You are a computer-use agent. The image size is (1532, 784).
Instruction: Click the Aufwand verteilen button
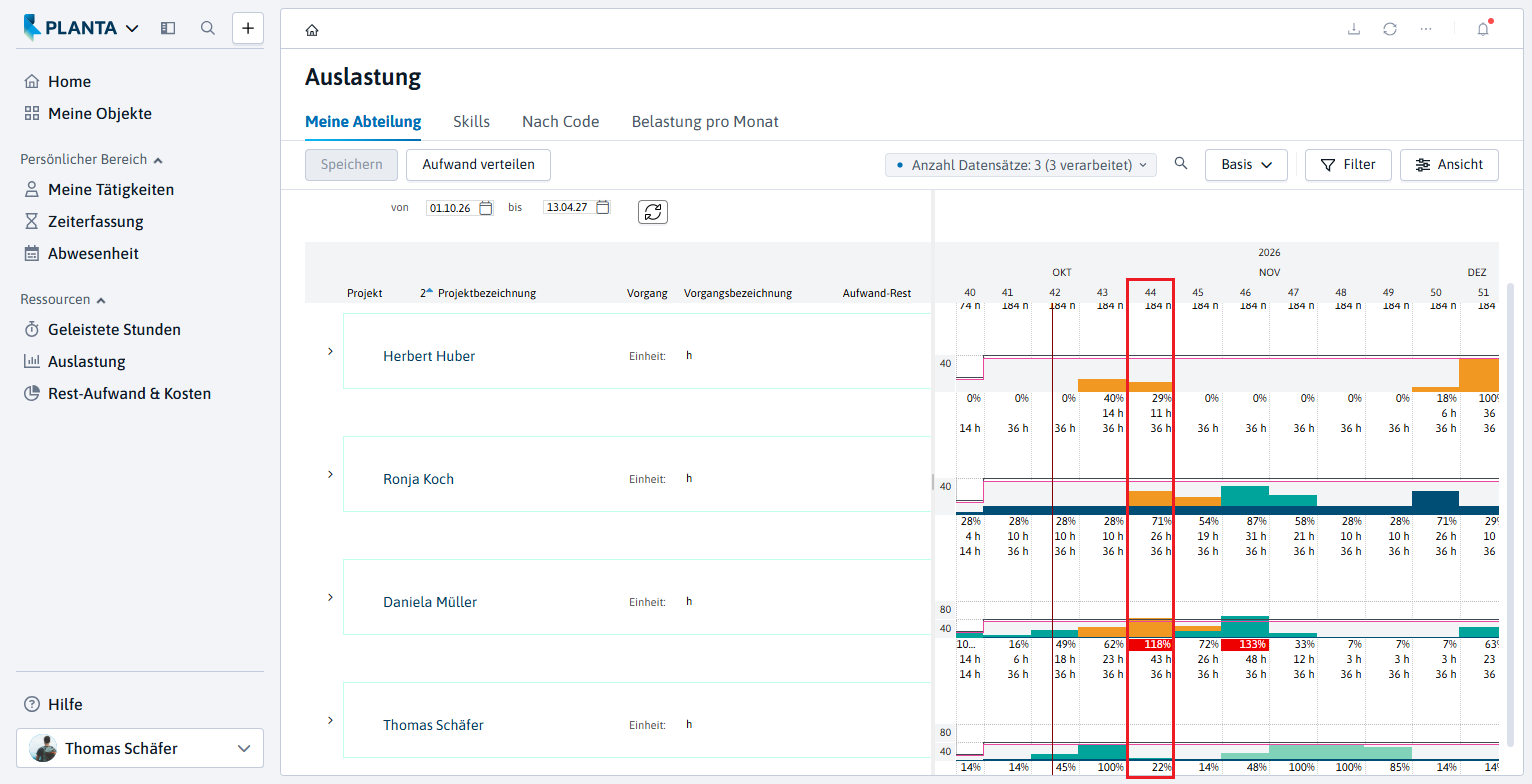point(478,165)
